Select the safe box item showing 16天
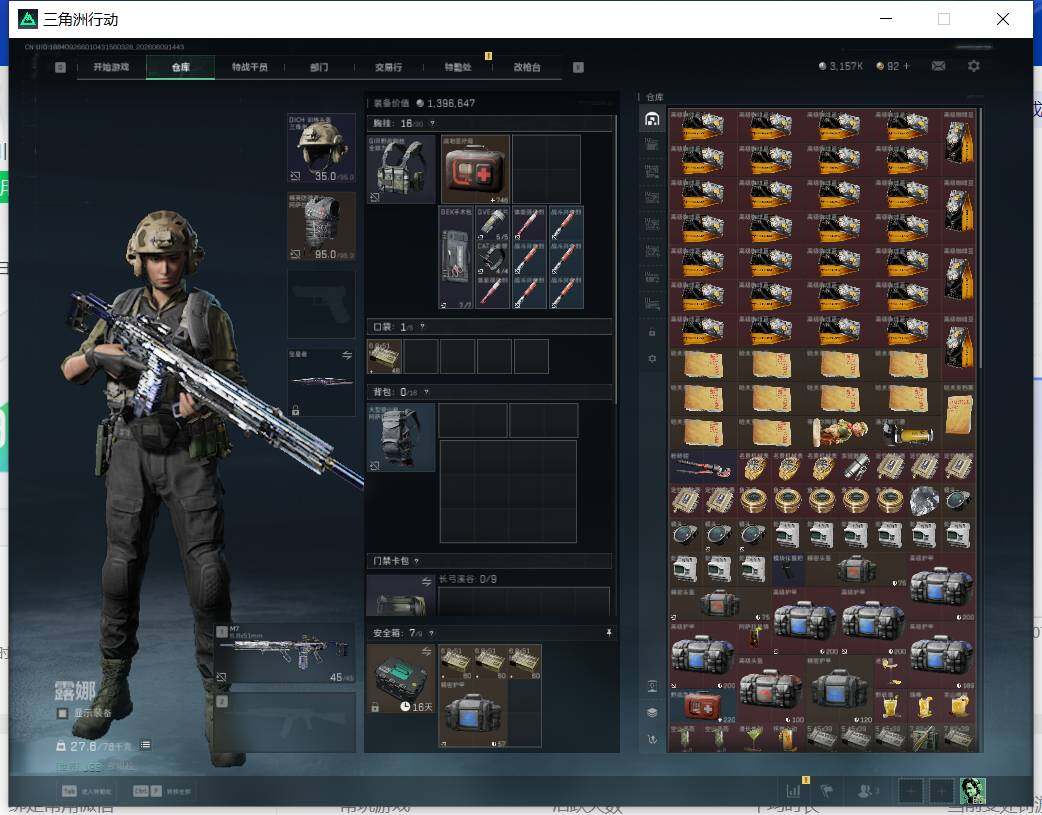 pyautogui.click(x=401, y=679)
